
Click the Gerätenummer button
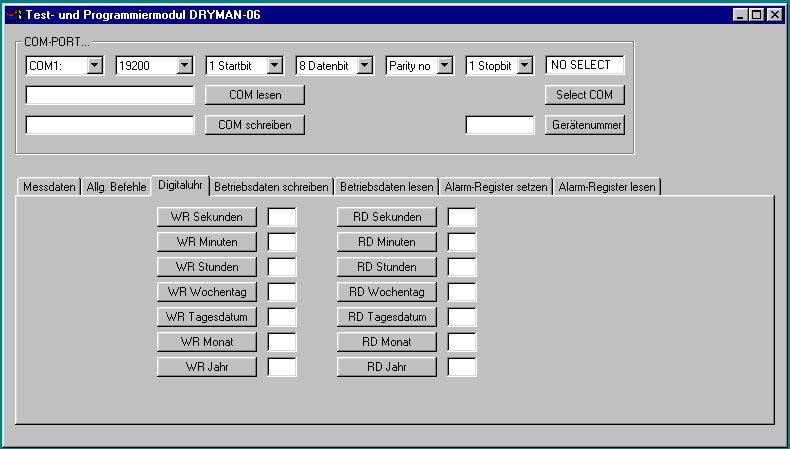pyautogui.click(x=584, y=125)
